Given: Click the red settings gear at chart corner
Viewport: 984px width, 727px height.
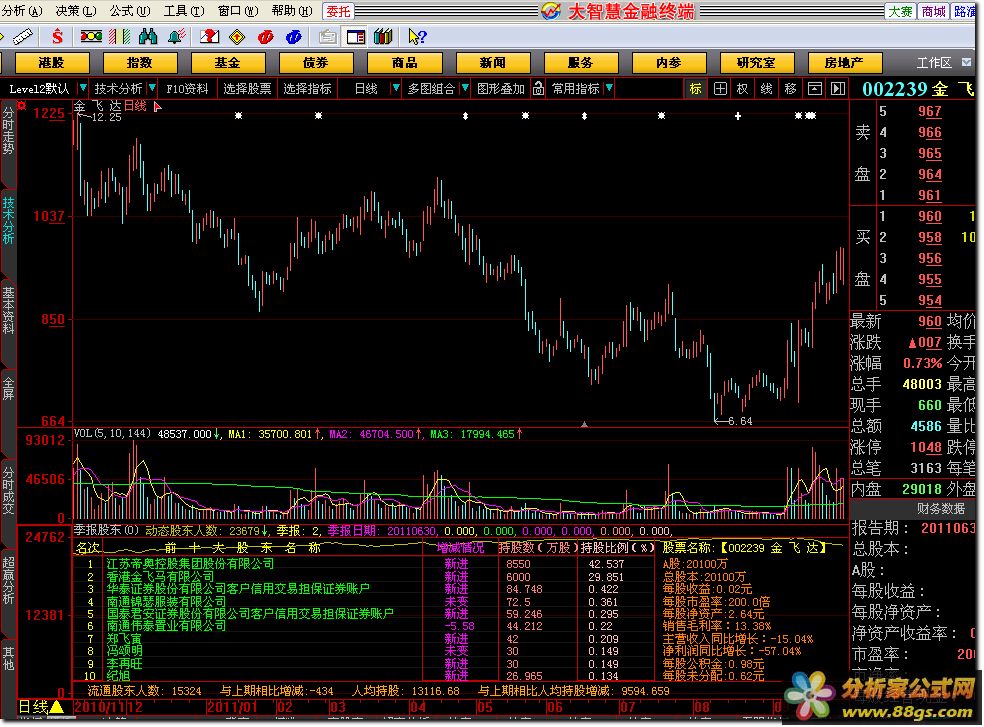Looking at the screenshot, I should (x=22, y=105).
